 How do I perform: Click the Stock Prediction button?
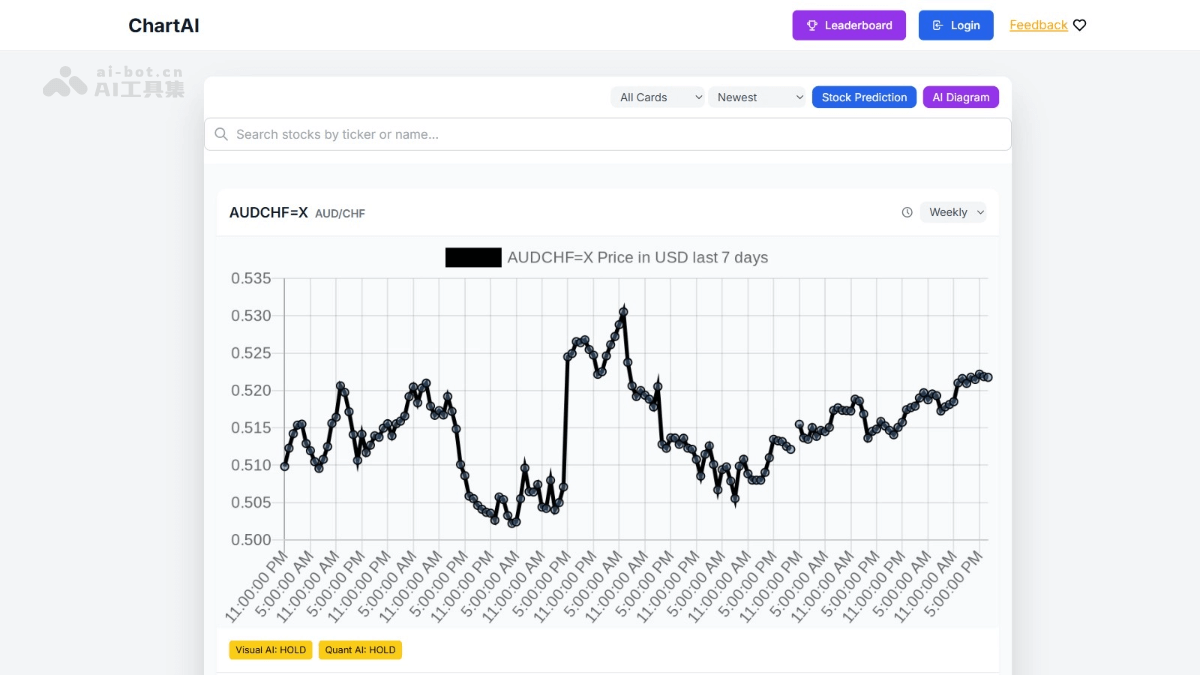(864, 97)
